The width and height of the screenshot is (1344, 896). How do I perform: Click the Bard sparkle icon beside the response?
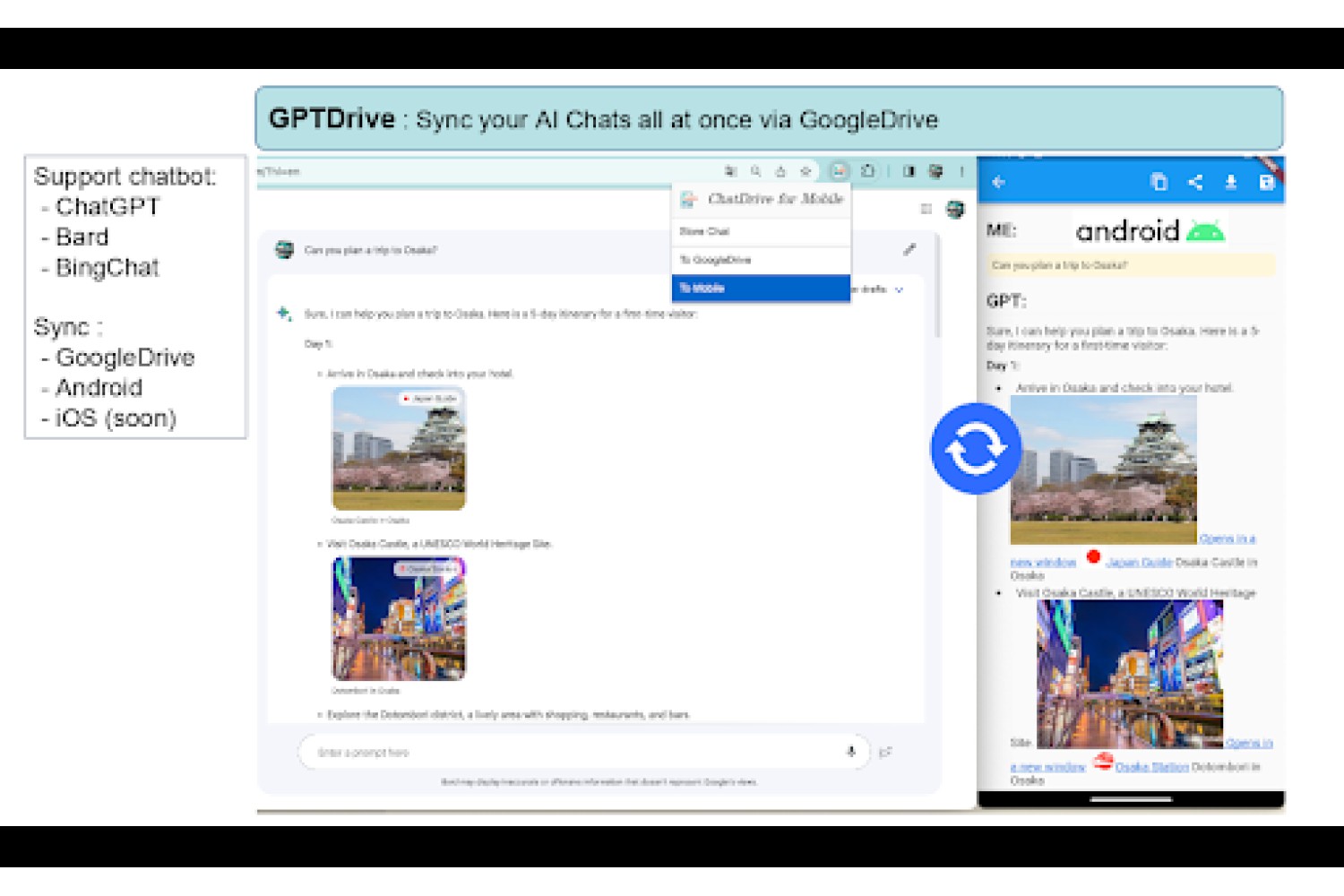pyautogui.click(x=284, y=313)
